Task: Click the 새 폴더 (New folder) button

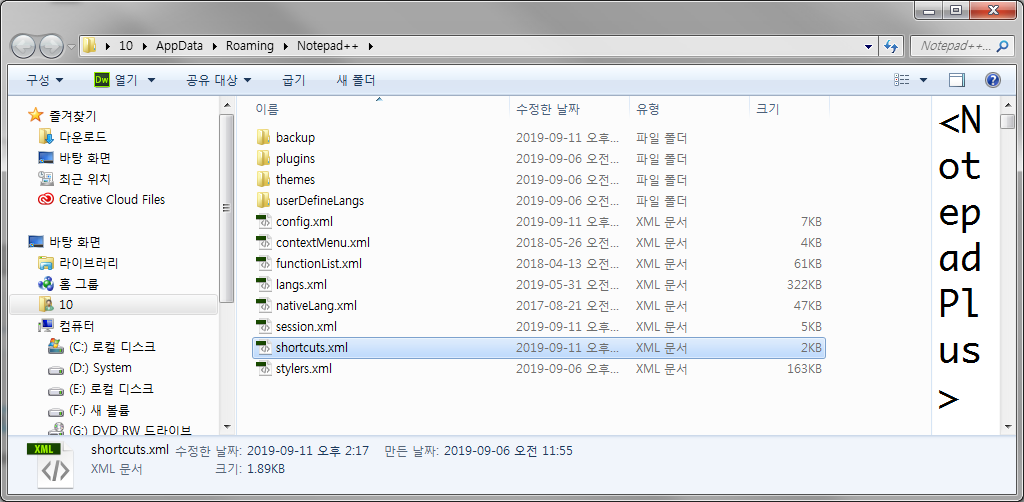Action: coord(356,80)
